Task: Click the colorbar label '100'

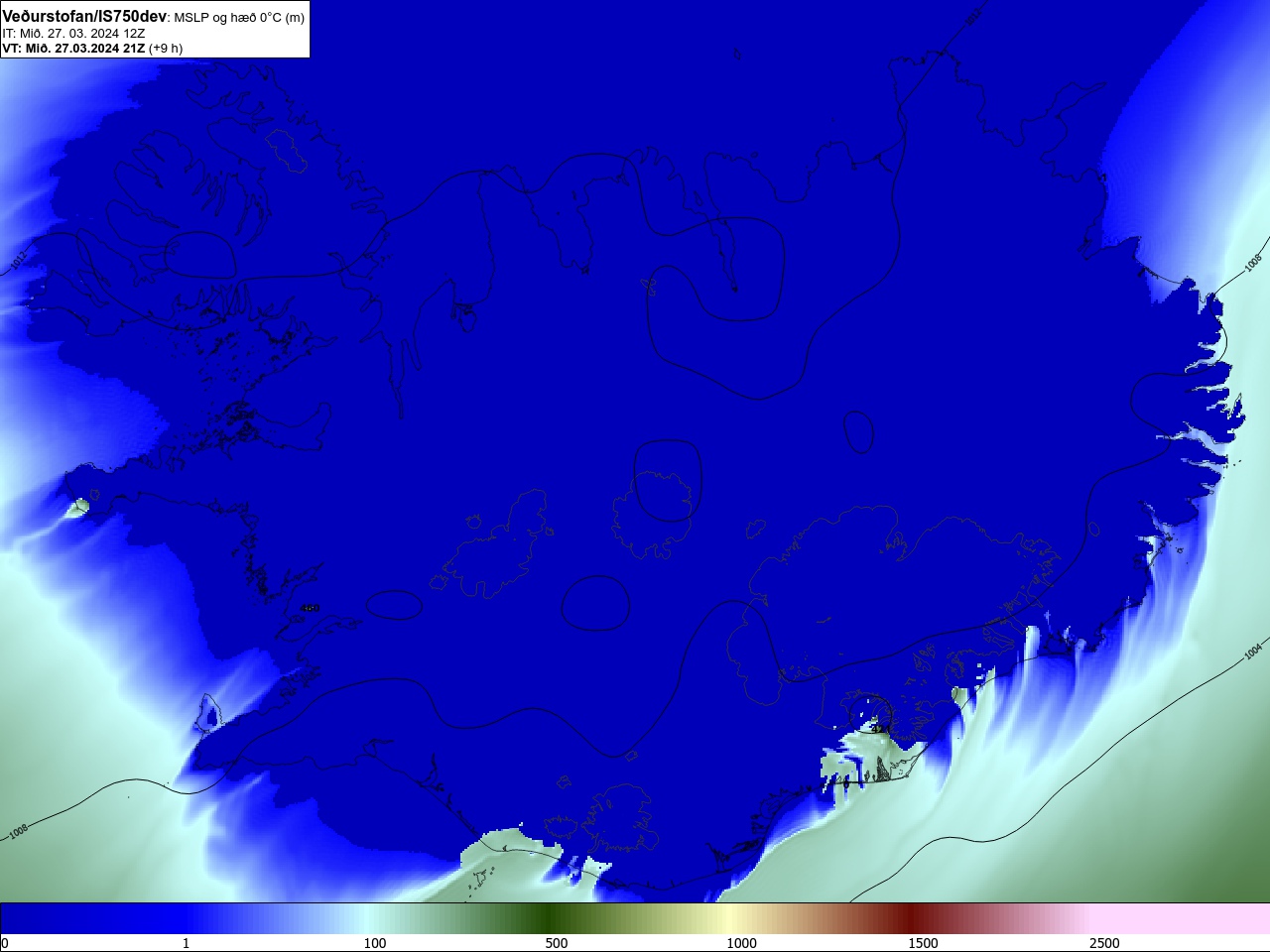Action: [375, 943]
